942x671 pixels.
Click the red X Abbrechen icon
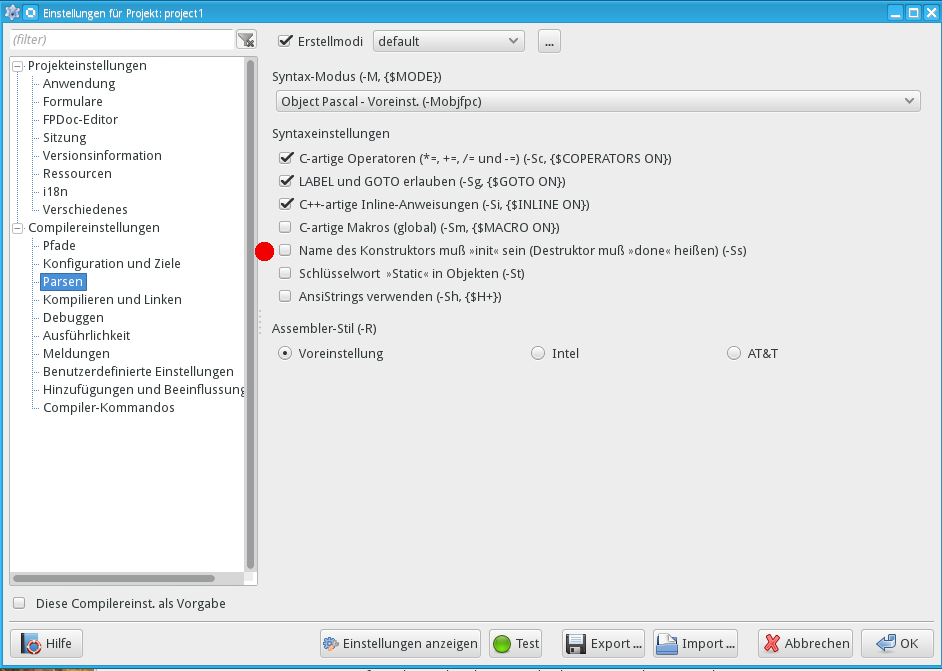click(771, 644)
